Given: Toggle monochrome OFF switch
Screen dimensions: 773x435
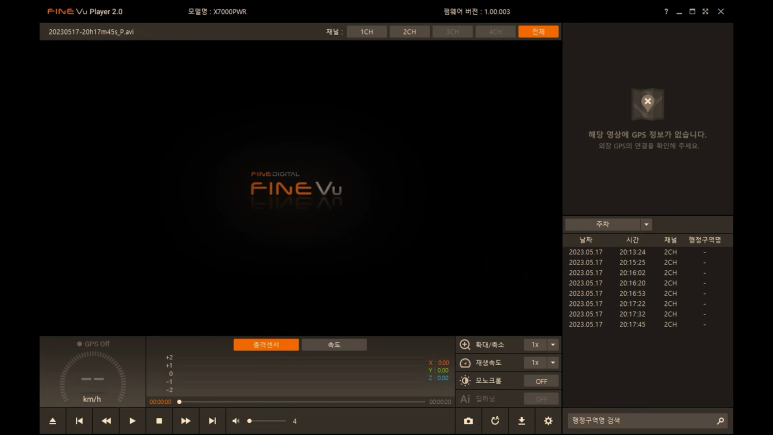Looking at the screenshot, I should 541,381.
